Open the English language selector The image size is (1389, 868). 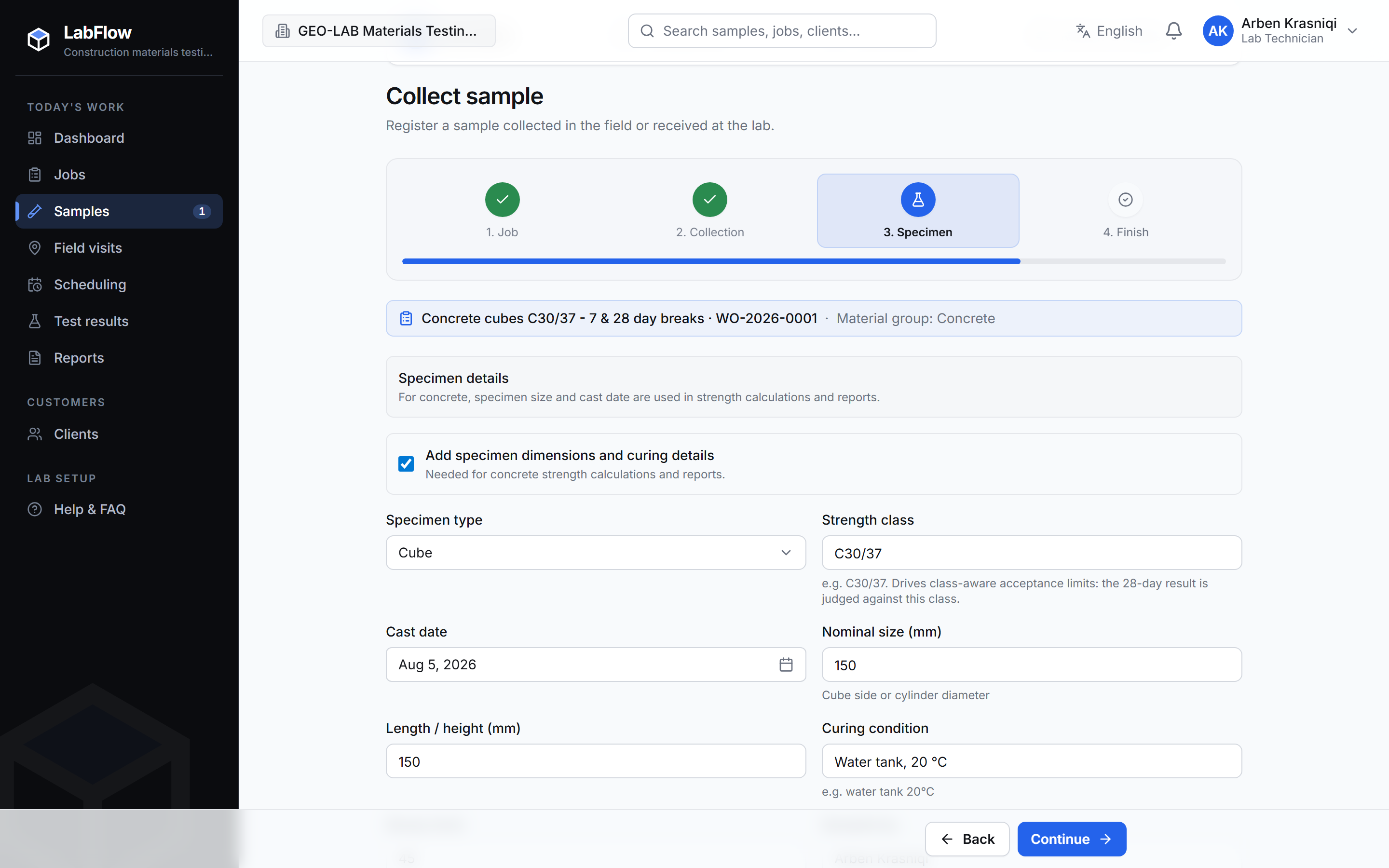(1109, 31)
